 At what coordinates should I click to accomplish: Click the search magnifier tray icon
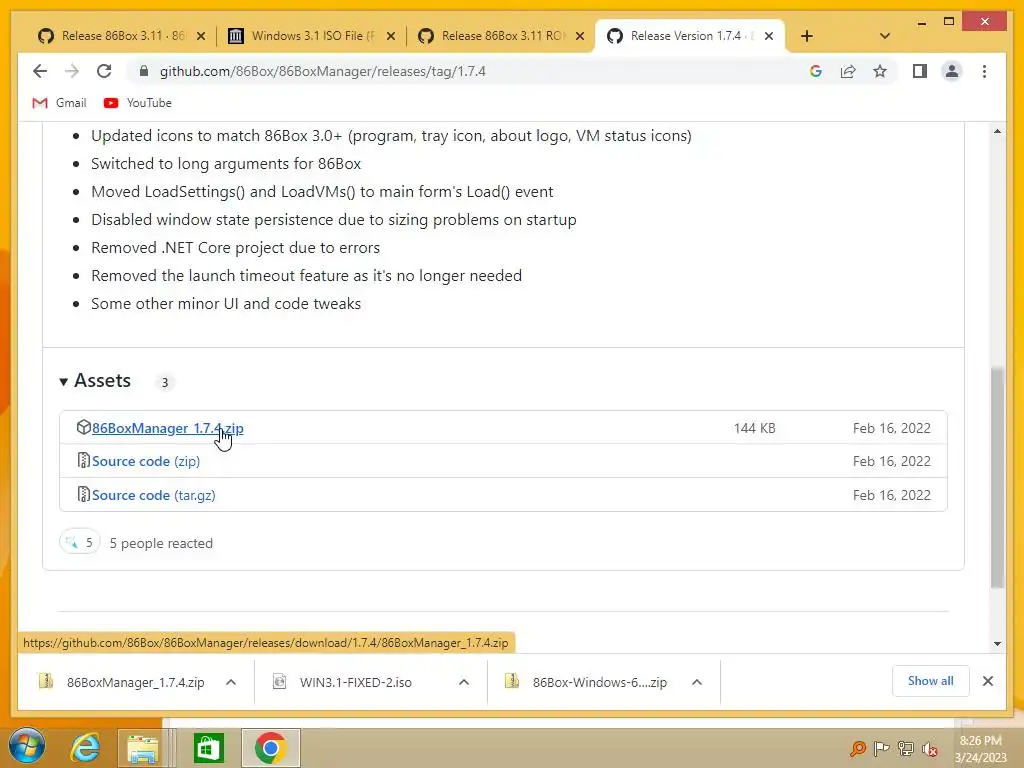click(857, 748)
